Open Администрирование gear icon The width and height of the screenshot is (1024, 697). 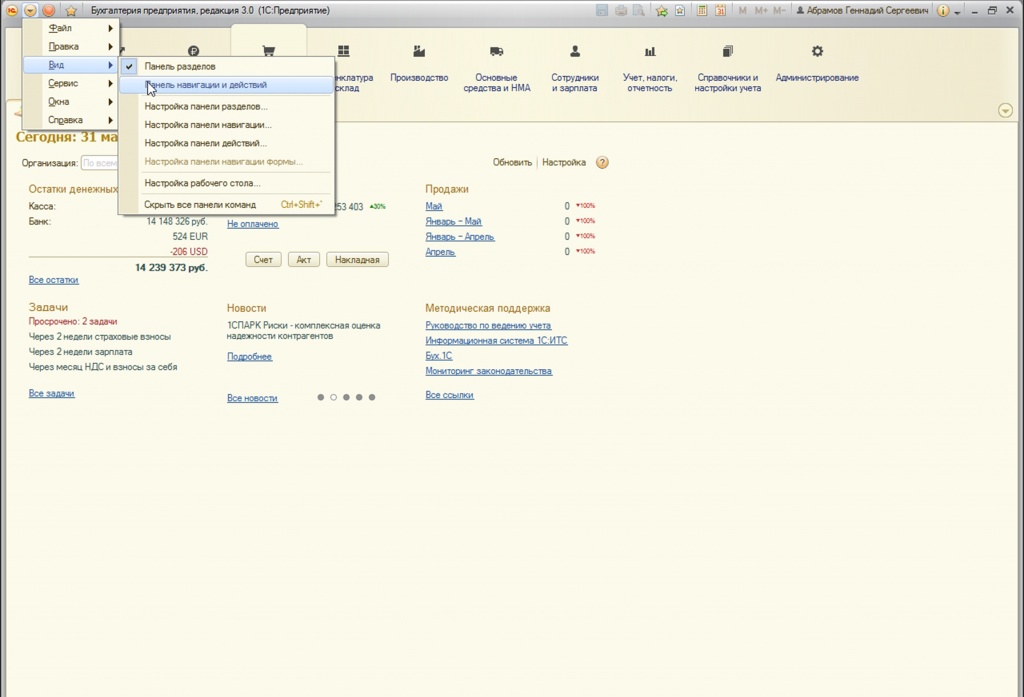(x=817, y=51)
